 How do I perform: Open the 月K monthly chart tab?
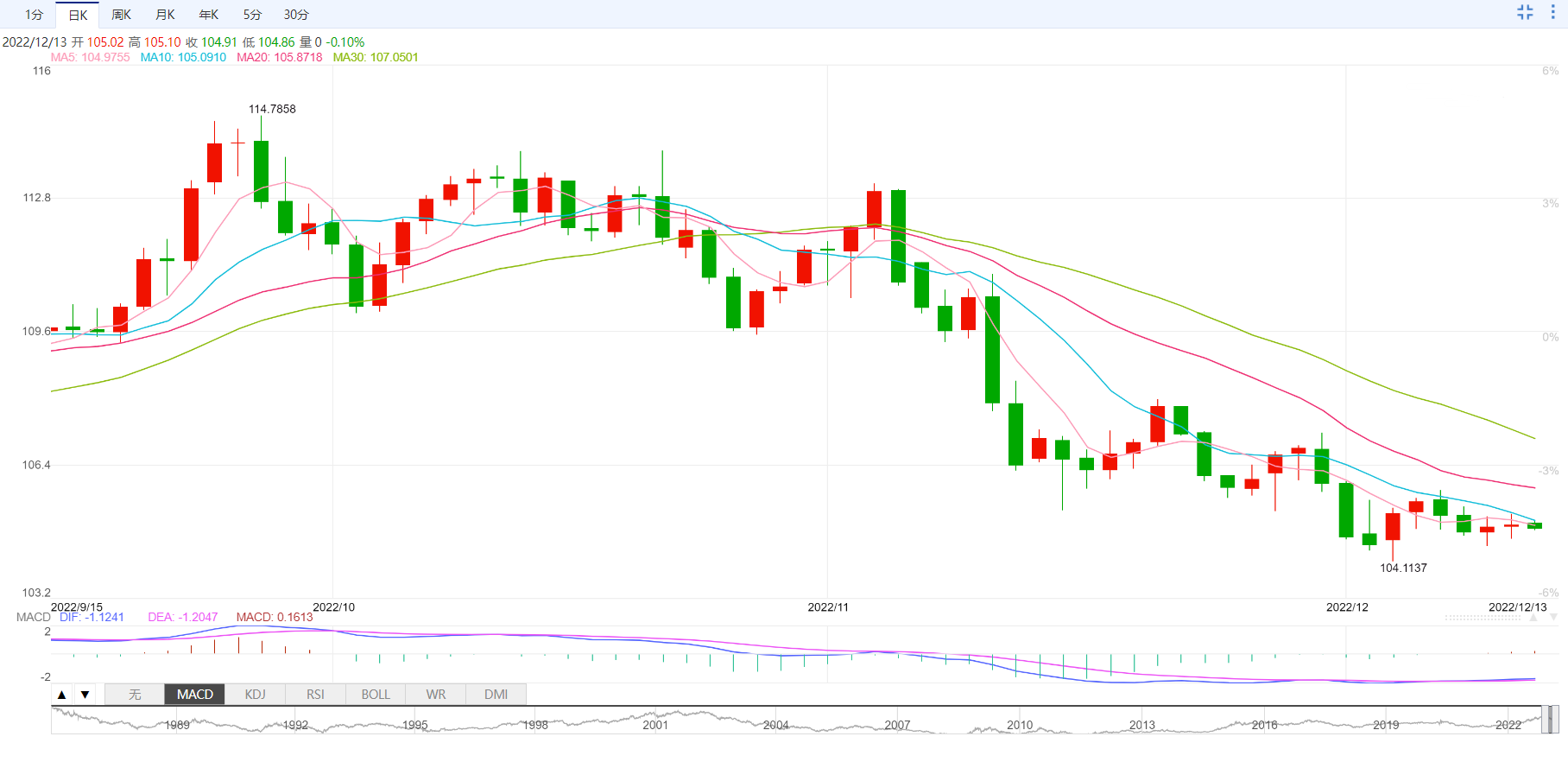coord(165,15)
